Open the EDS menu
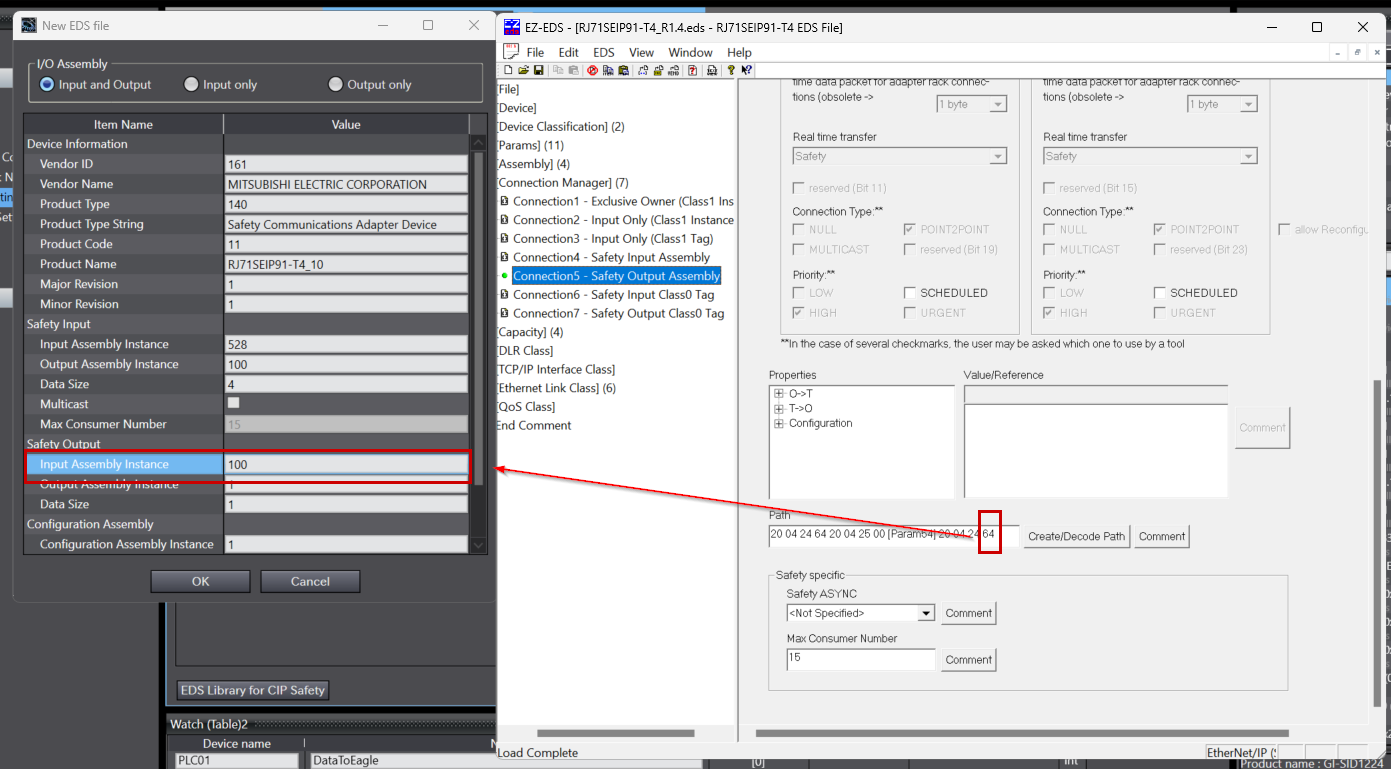Screen dimensions: 1391x769 click(x=604, y=52)
